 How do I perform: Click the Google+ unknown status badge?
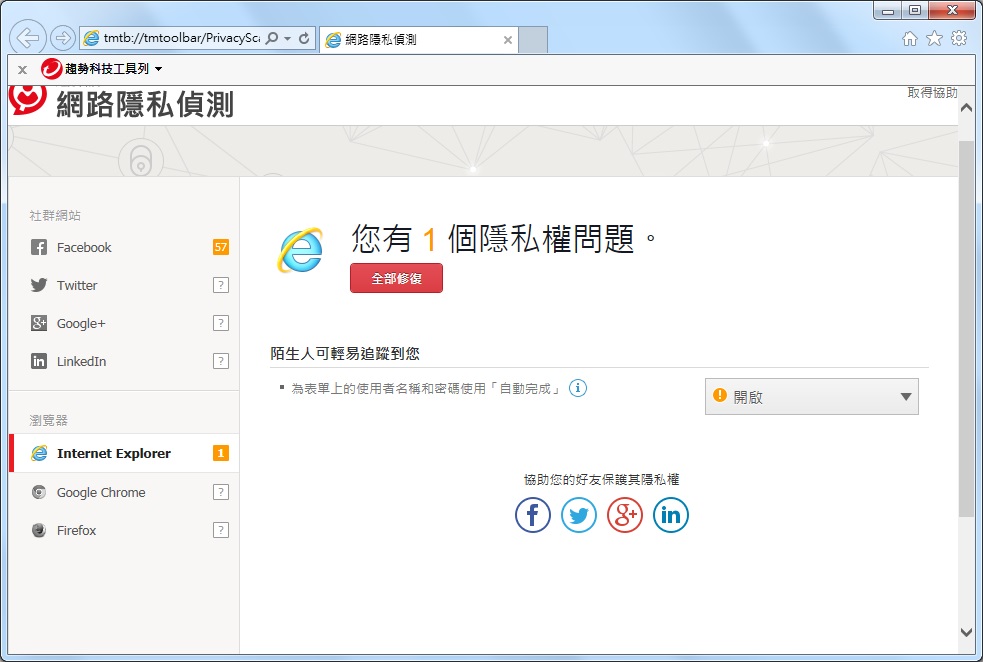point(221,323)
